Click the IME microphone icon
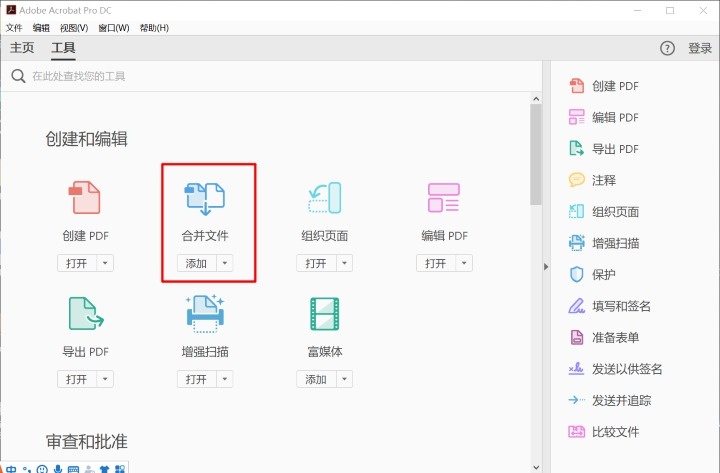This screenshot has height=473, width=720. pos(58,469)
